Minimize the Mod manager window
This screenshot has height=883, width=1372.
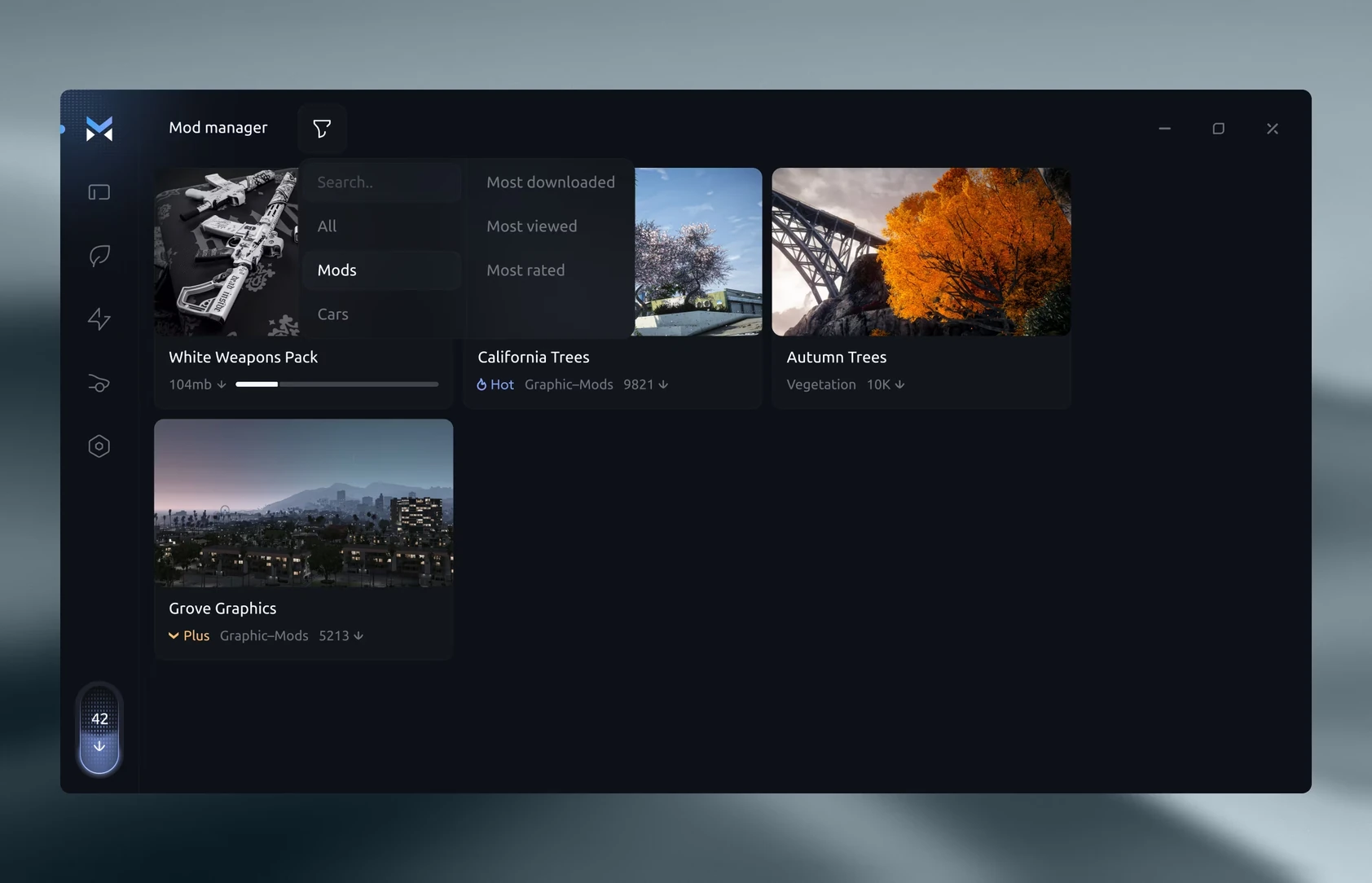click(1165, 129)
